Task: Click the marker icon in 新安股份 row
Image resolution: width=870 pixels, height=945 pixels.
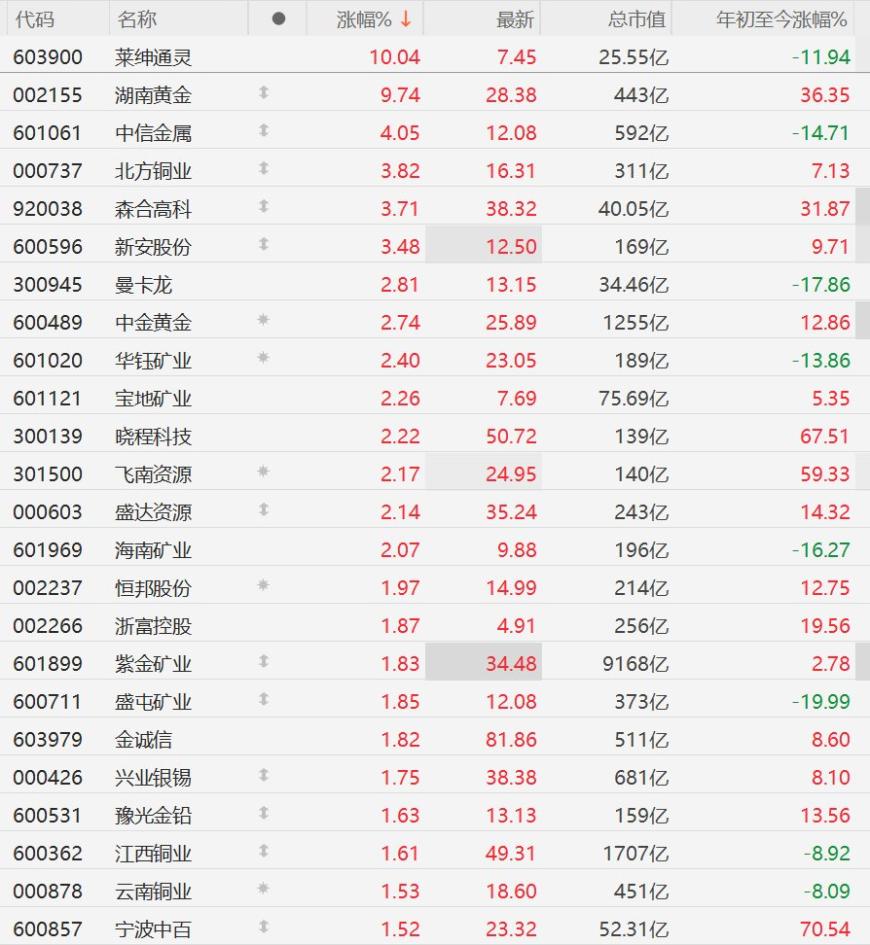Action: coord(263,245)
